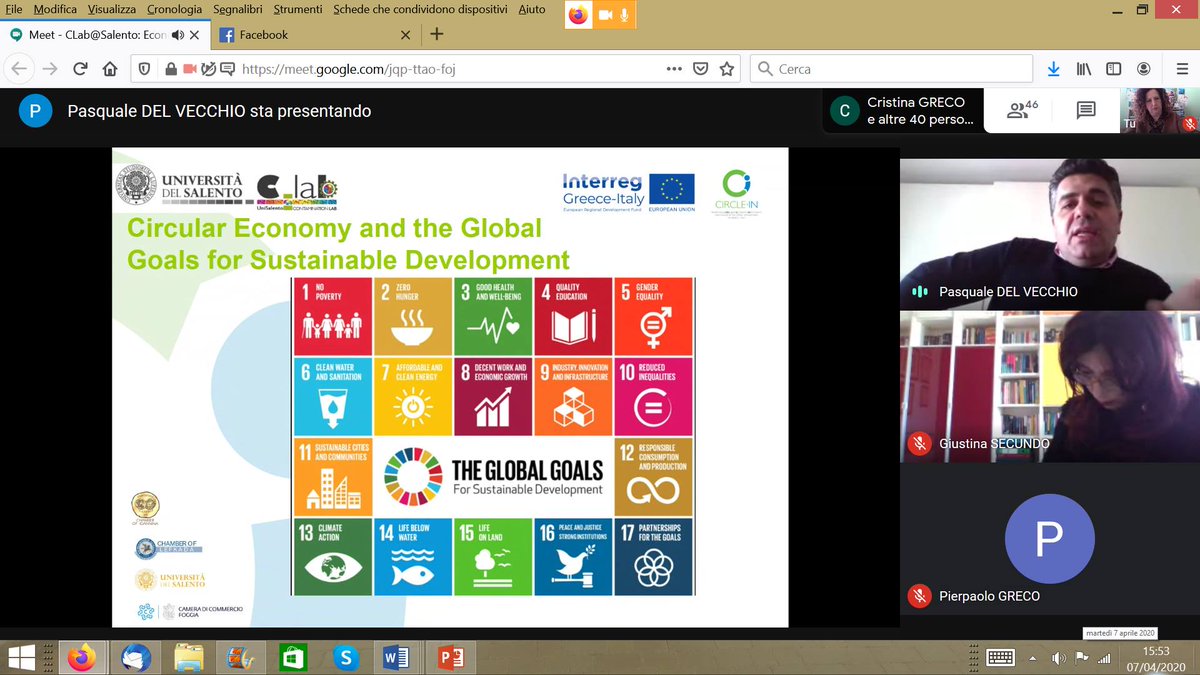
Task: Open the Firefox Library icon
Action: (1083, 69)
